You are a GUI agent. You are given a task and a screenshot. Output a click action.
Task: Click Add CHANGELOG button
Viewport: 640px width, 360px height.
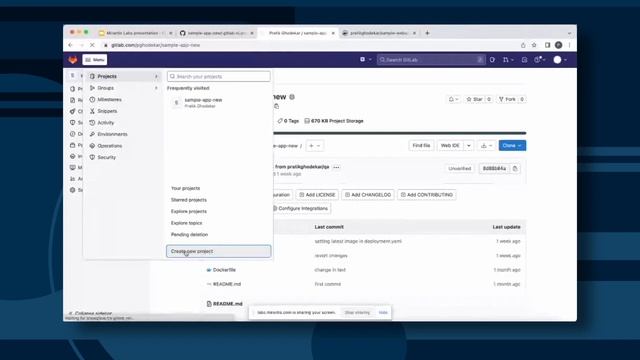tap(368, 195)
